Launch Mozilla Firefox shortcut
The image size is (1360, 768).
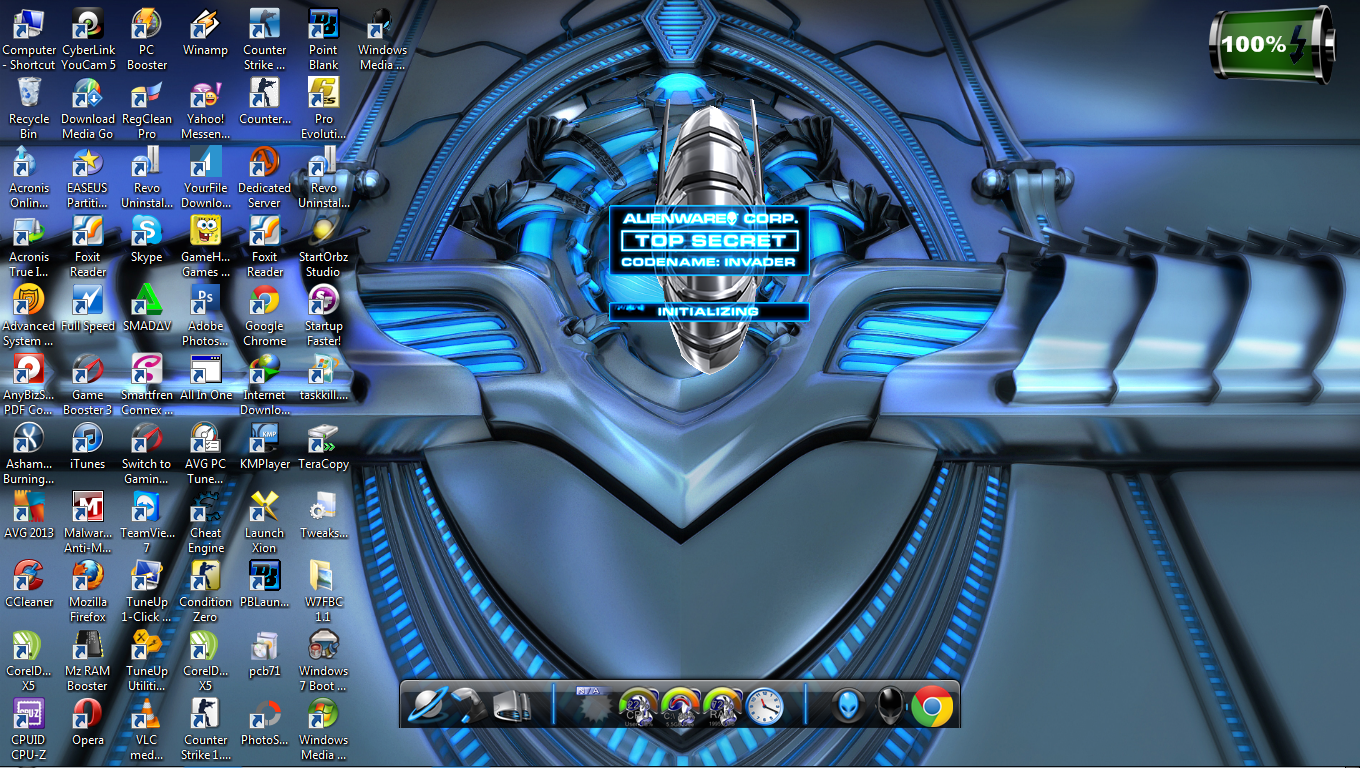point(88,591)
